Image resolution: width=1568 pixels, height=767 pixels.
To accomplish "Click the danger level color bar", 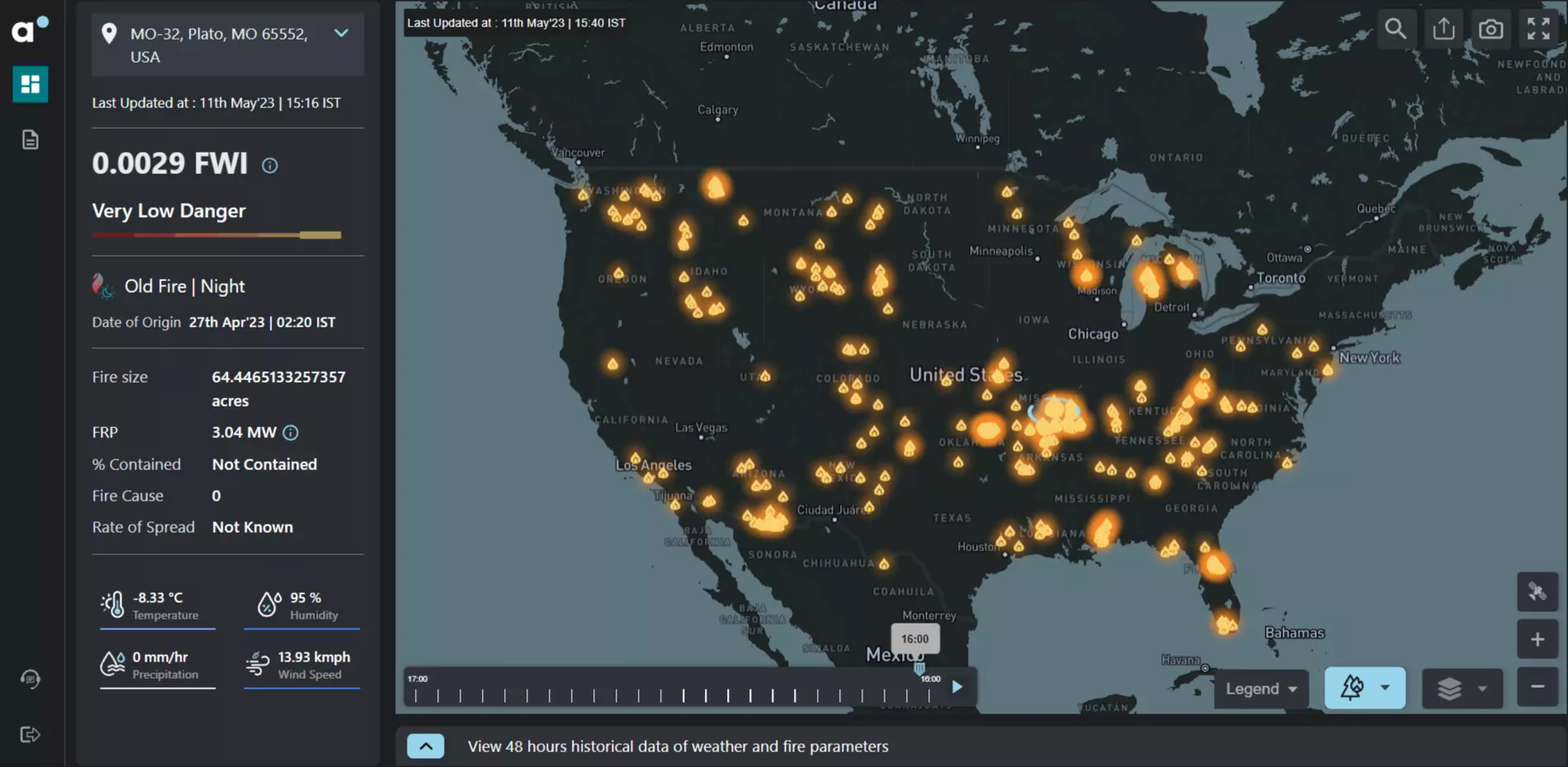I will click(x=217, y=235).
